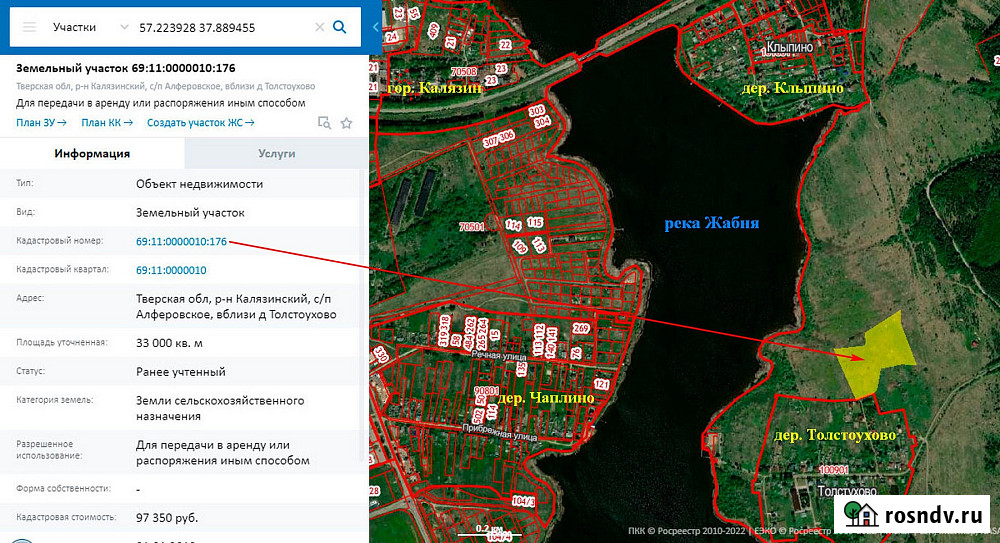The image size is (1000, 543).
Task: Select the Информация tab
Action: pyautogui.click(x=92, y=154)
